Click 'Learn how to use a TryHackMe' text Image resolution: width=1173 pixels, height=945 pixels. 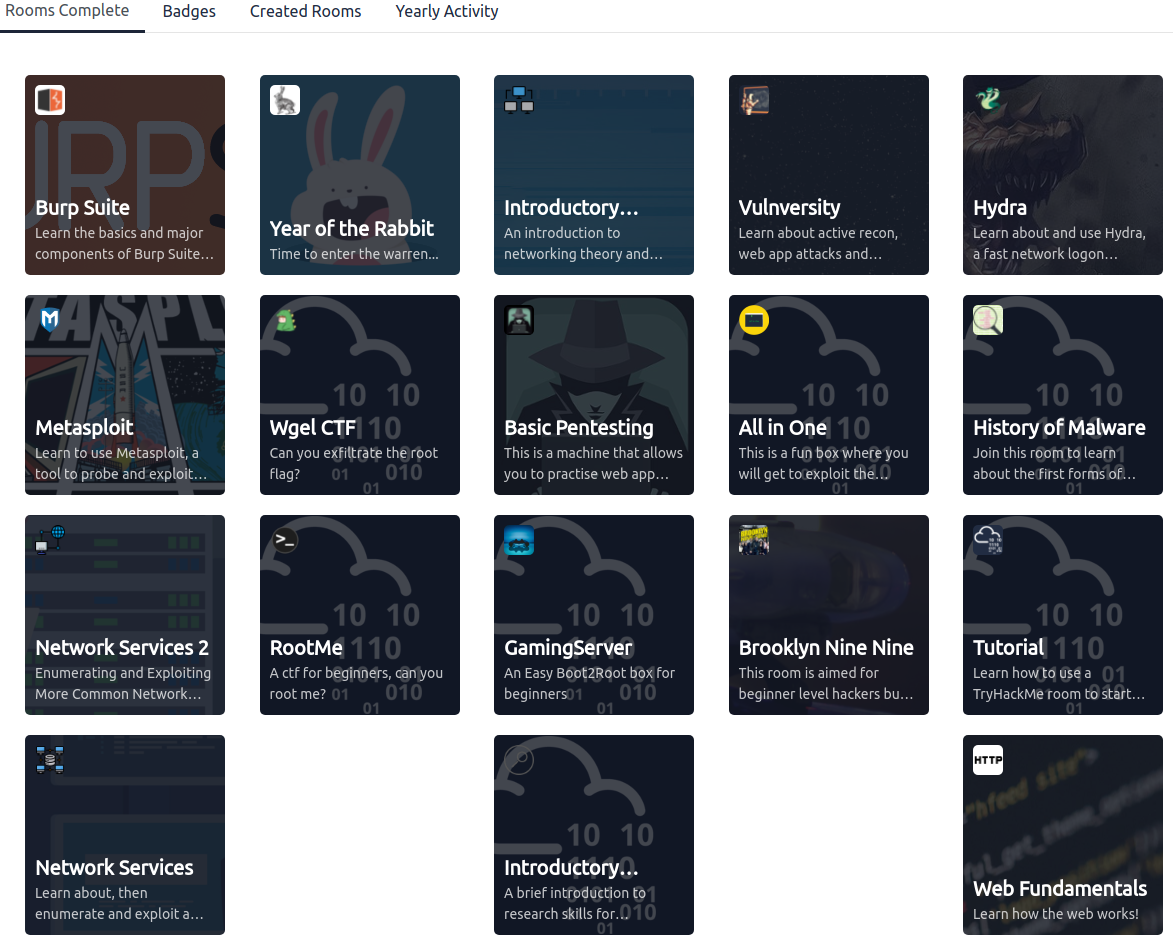pyautogui.click(x=1059, y=683)
